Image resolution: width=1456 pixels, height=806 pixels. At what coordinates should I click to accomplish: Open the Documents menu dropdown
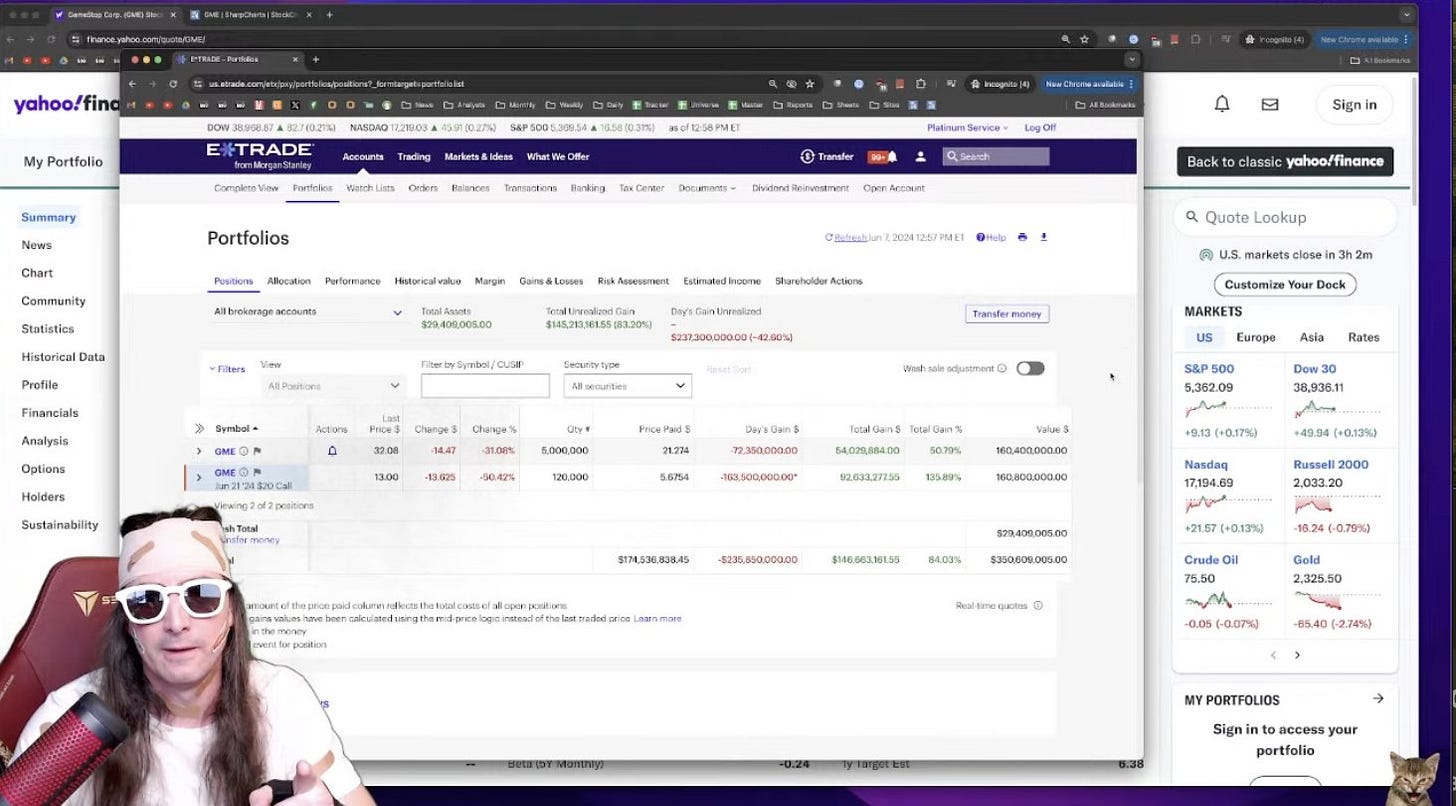tap(707, 188)
